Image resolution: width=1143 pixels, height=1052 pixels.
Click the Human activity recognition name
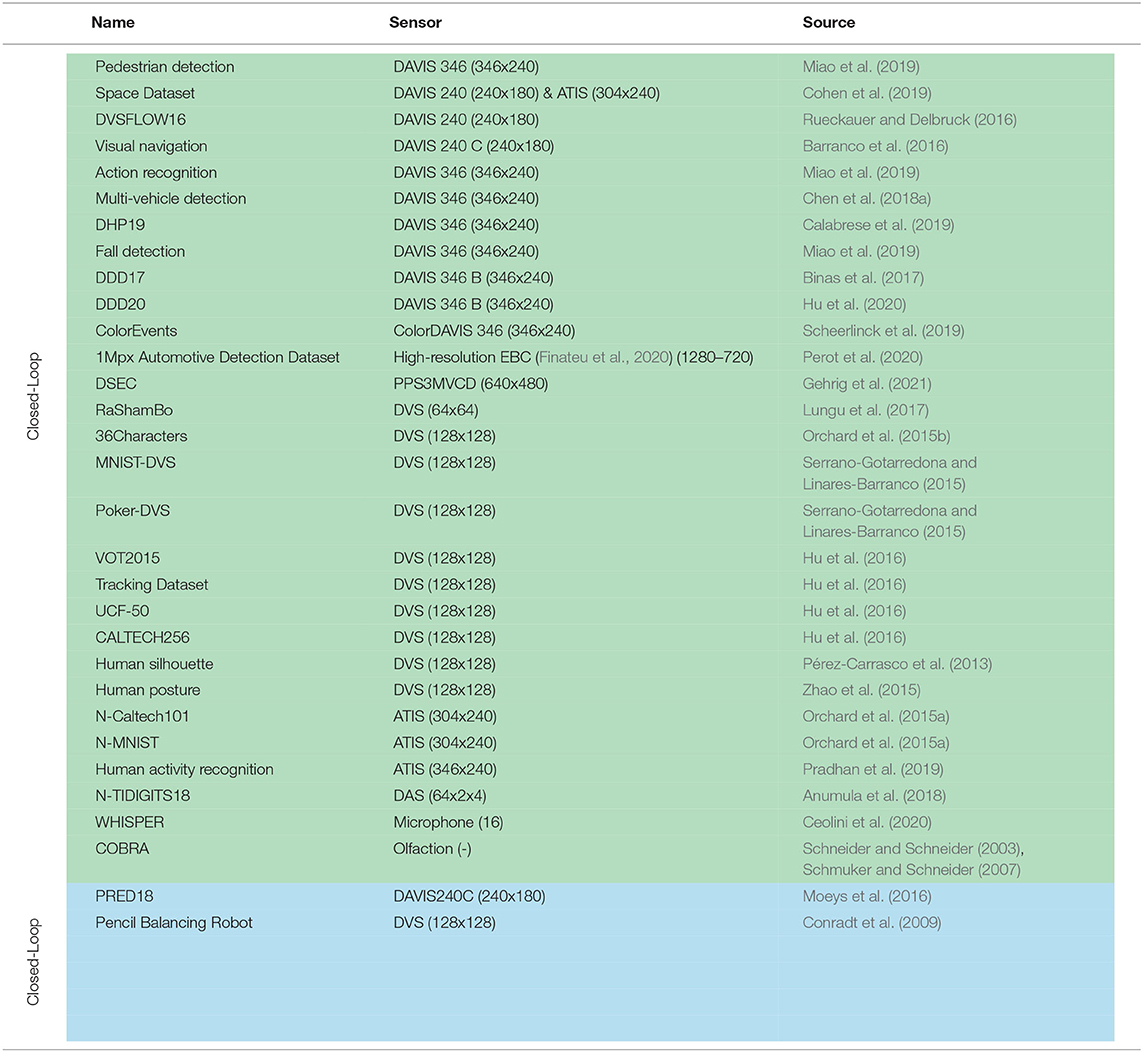tap(184, 769)
